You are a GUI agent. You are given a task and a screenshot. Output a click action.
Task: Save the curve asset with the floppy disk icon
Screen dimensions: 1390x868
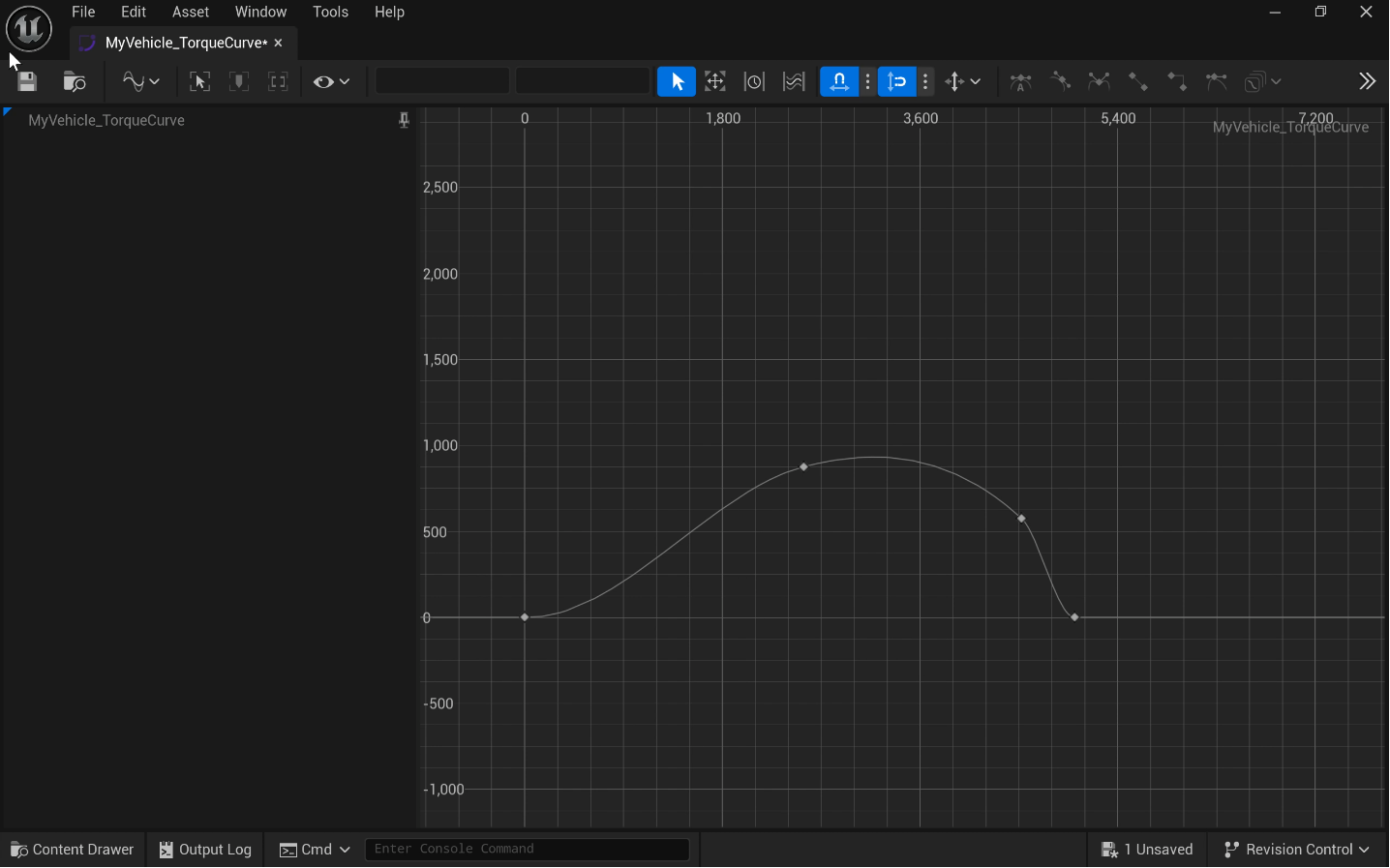tap(27, 82)
